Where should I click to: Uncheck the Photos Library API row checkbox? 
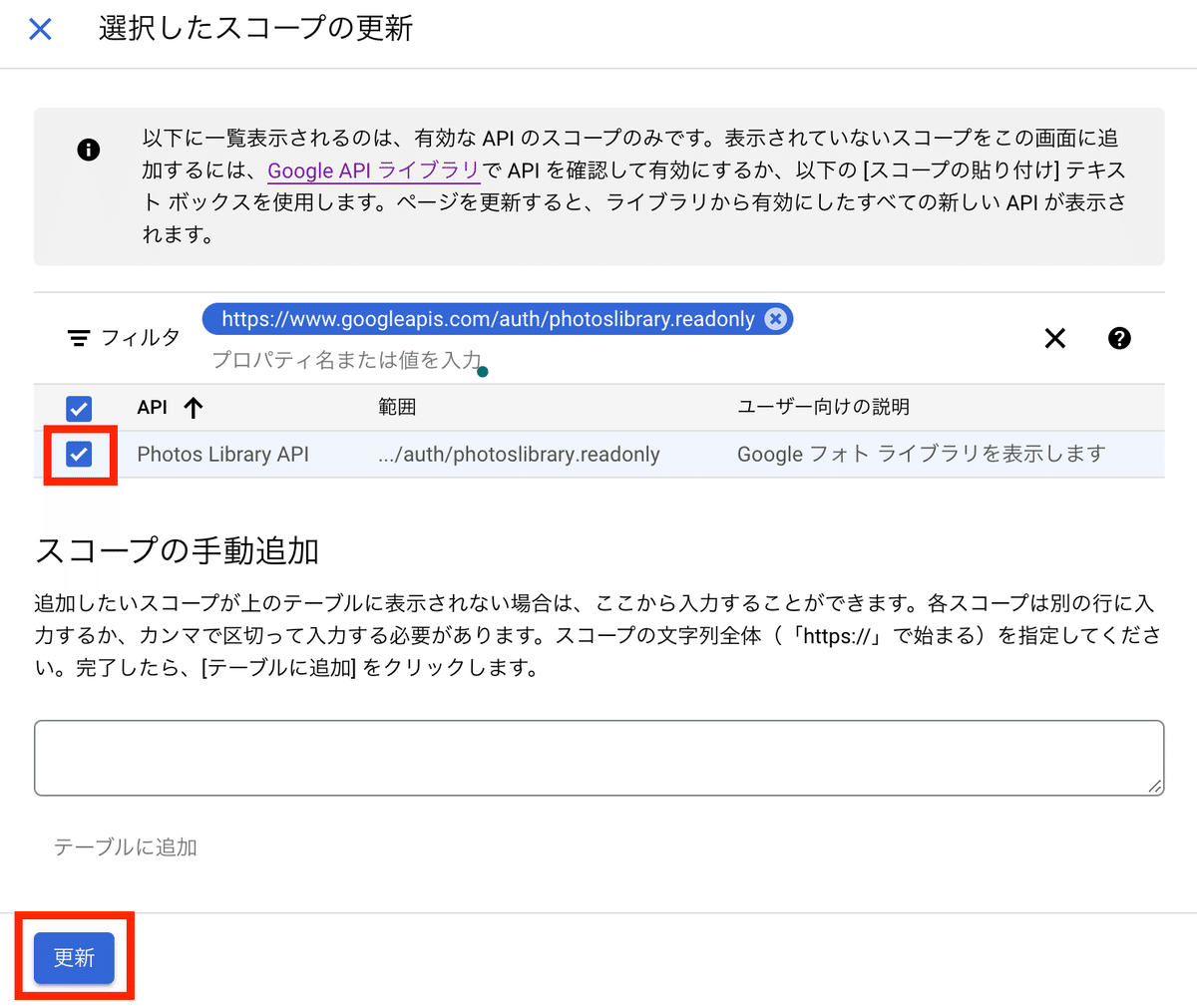[79, 455]
